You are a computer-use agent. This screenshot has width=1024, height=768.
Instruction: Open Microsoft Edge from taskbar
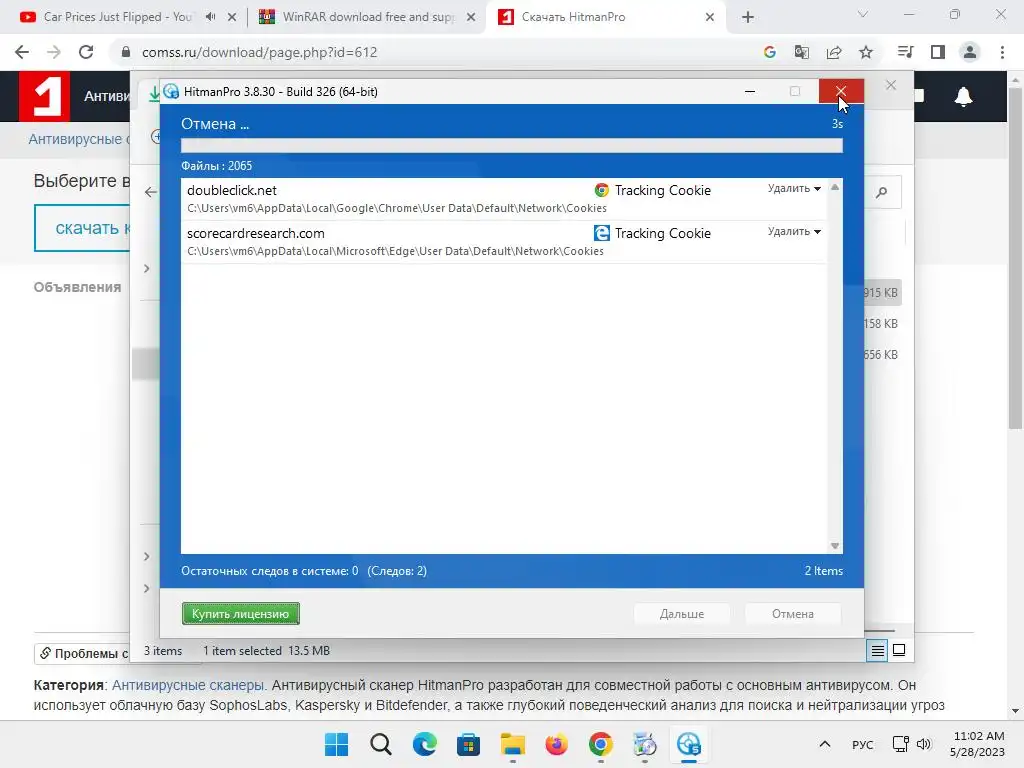(x=424, y=744)
